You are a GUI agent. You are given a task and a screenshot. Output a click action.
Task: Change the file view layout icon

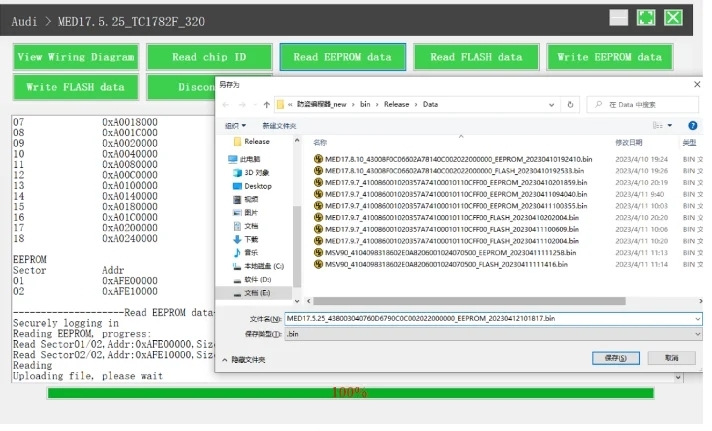(x=657, y=126)
